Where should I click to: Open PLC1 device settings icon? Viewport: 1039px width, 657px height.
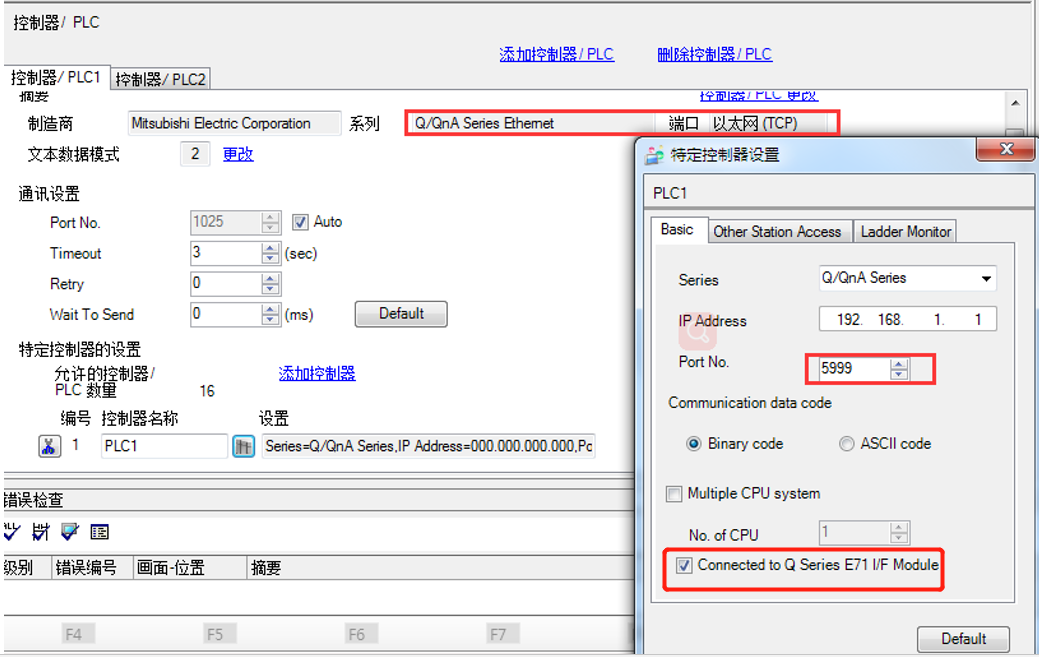[x=243, y=446]
